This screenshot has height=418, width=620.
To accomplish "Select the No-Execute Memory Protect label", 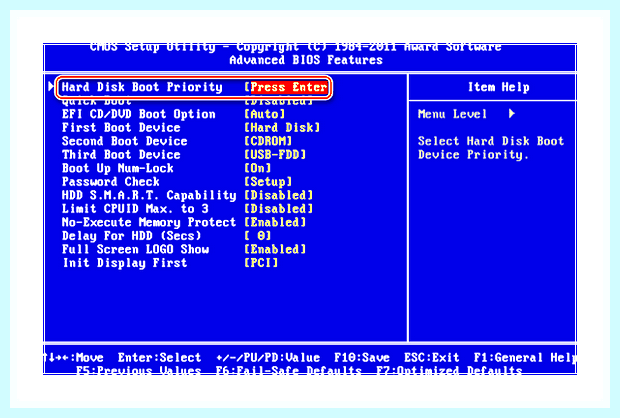I will [x=149, y=222].
